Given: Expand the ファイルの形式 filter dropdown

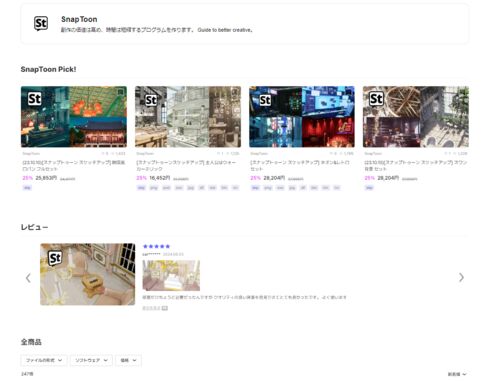Looking at the screenshot, I should (x=44, y=360).
